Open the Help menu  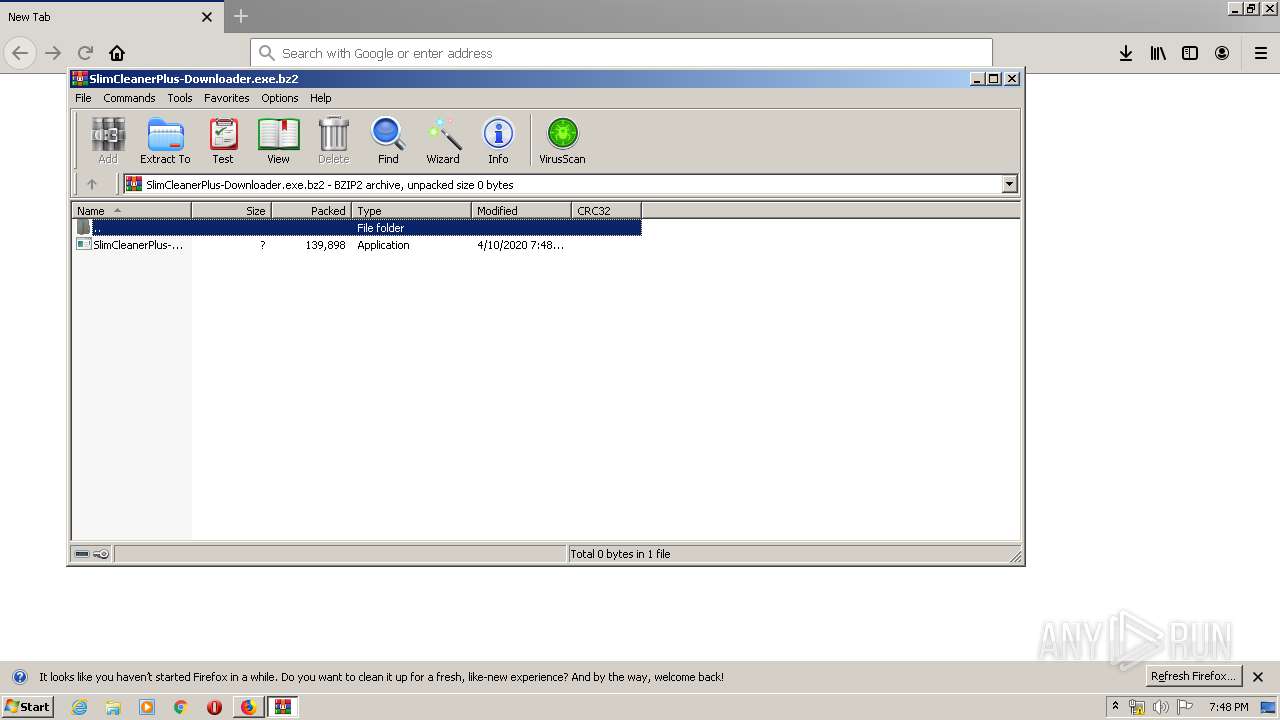(x=320, y=98)
